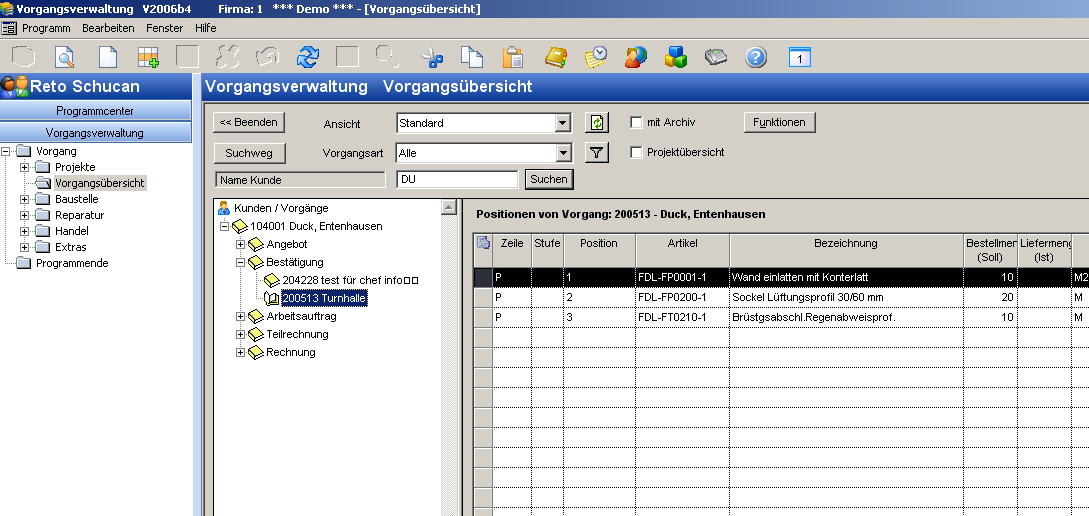1089x516 pixels.
Task: Click the Reto Schucan users icon
Action: click(15, 86)
